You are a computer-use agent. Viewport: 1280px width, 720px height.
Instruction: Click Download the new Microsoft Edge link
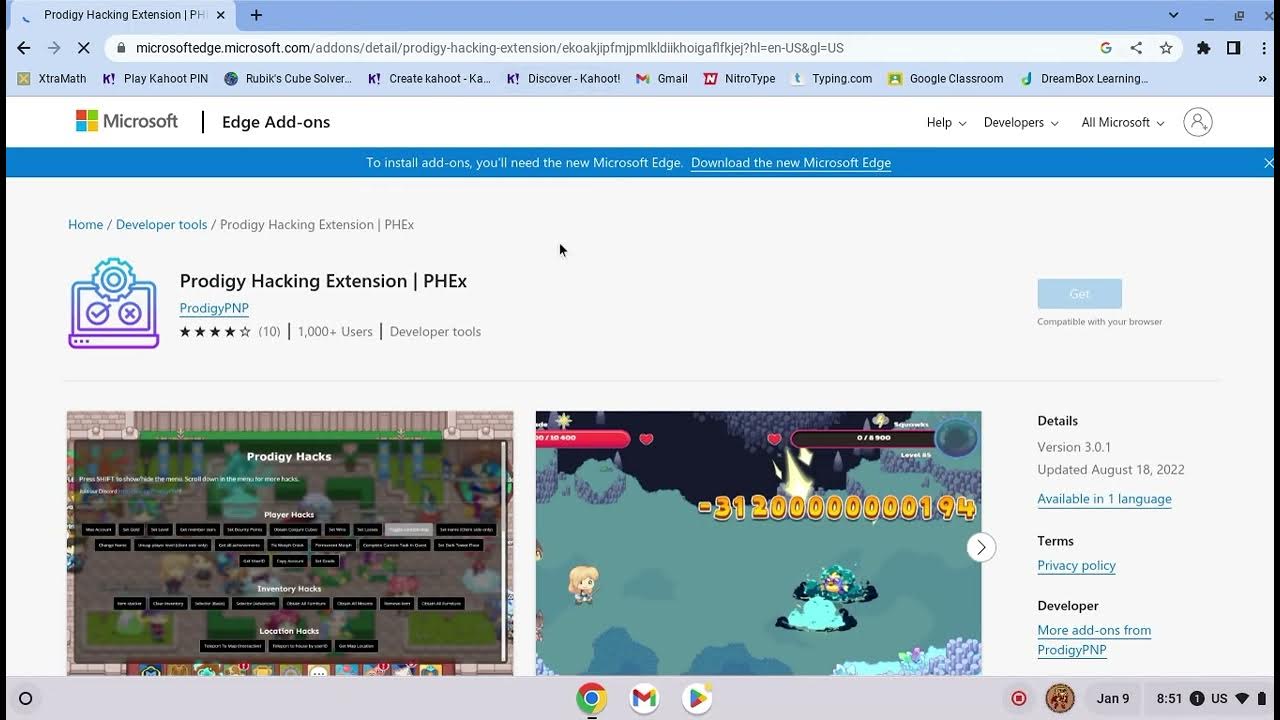tap(791, 162)
